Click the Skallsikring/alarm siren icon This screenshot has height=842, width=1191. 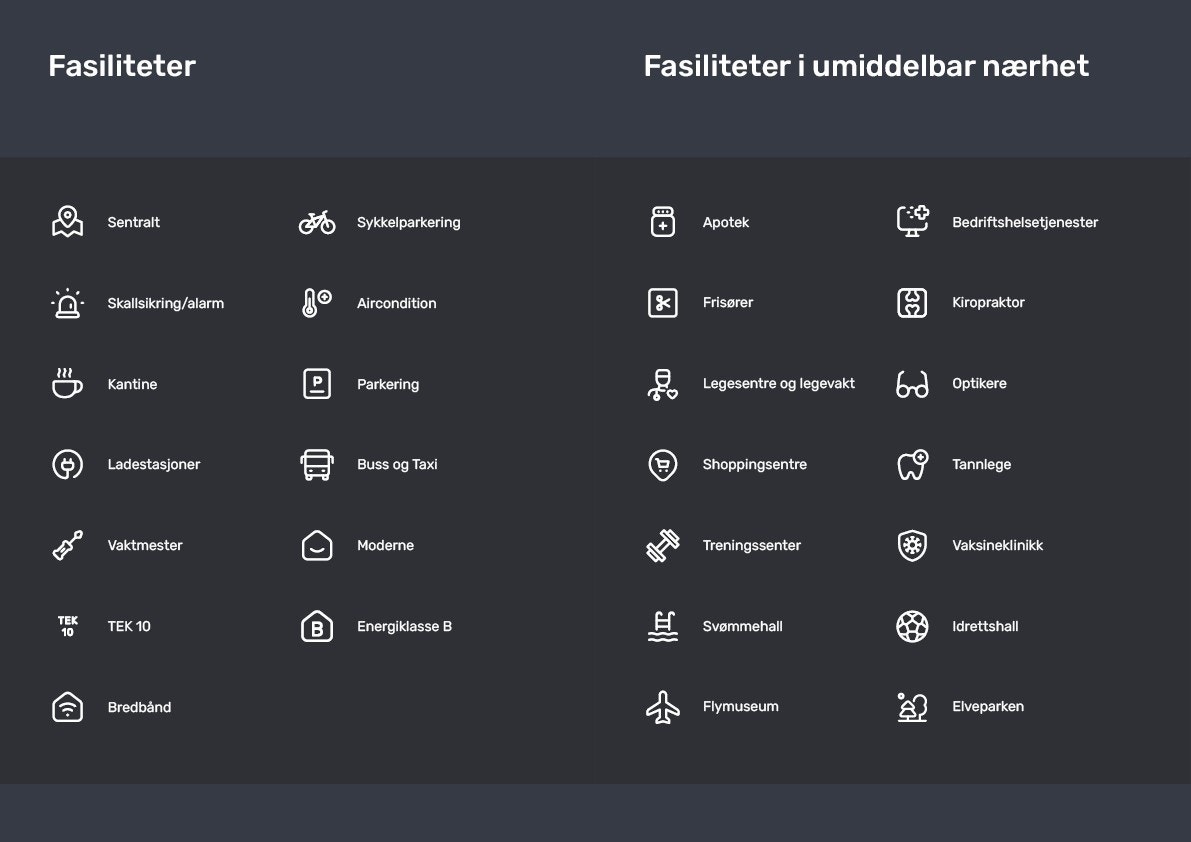68,303
